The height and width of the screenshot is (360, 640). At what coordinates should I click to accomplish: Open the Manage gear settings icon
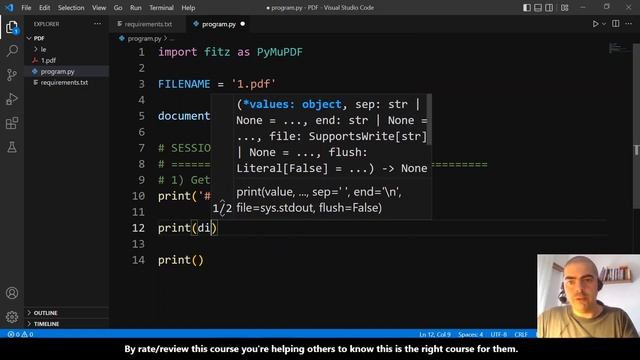click(12, 317)
